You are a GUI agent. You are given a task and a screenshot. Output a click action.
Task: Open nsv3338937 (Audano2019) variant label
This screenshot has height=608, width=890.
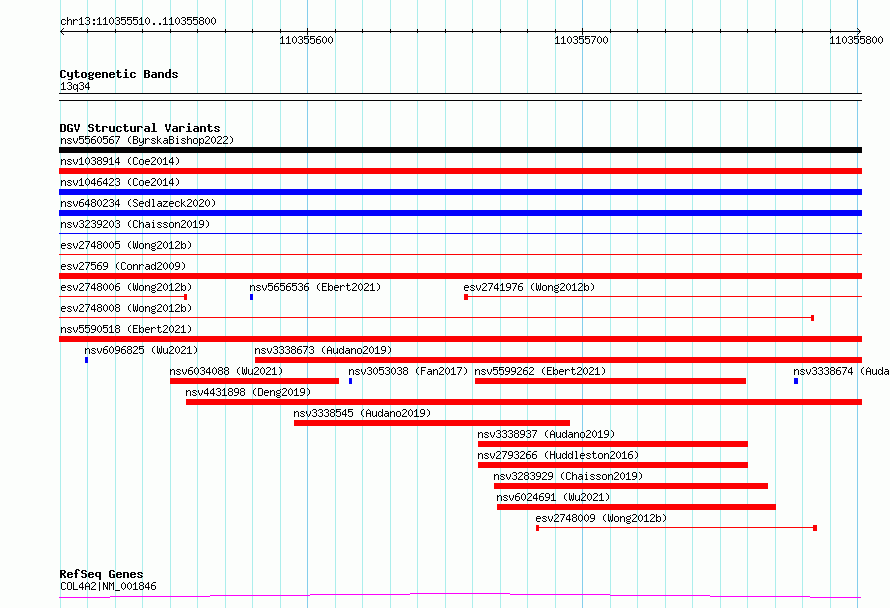(546, 434)
